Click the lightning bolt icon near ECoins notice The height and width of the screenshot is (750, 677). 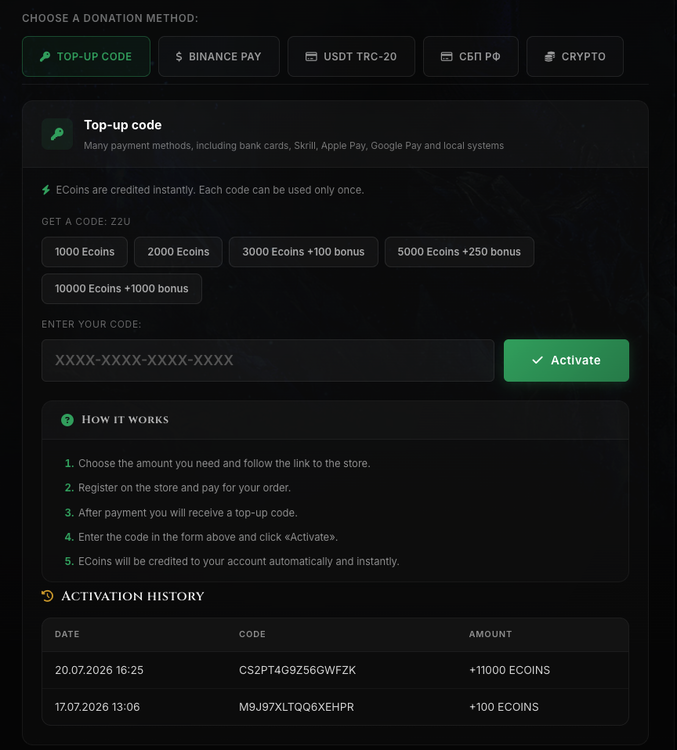click(46, 190)
